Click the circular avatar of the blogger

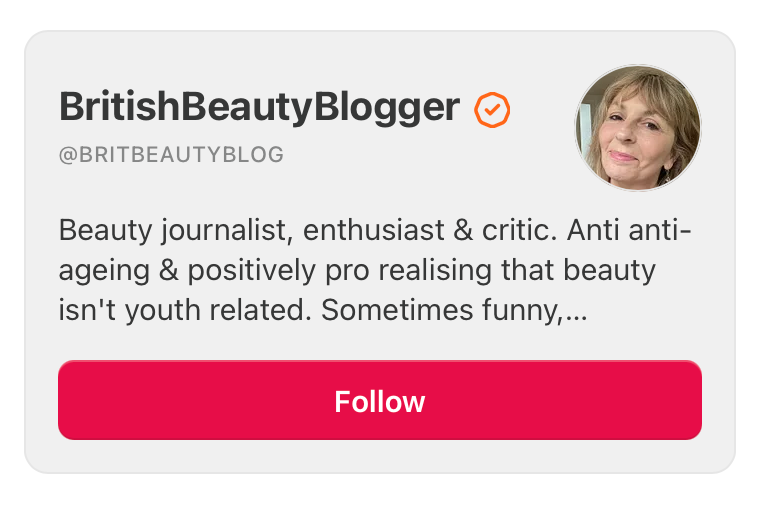coord(637,127)
